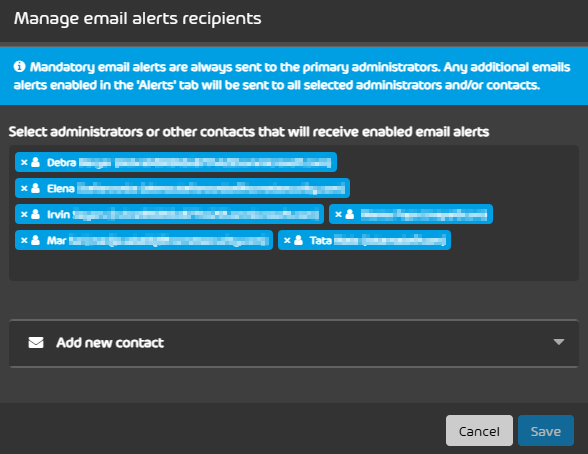This screenshot has width=588, height=454.
Task: Remove the unnamed recipient next to Irvin
Action: (338, 214)
